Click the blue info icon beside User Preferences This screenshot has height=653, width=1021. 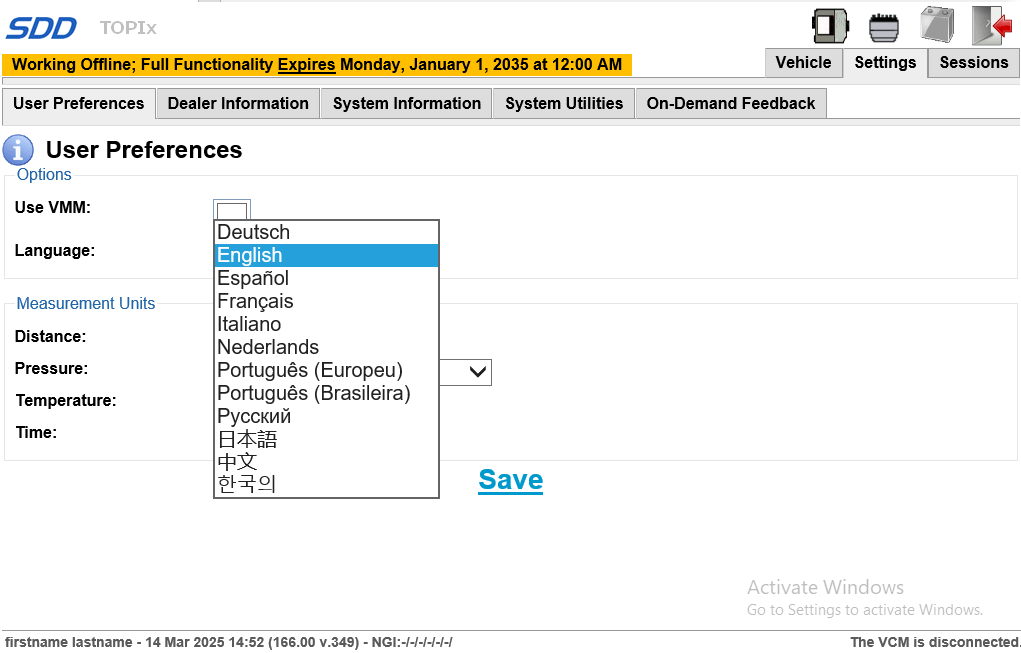(18, 150)
